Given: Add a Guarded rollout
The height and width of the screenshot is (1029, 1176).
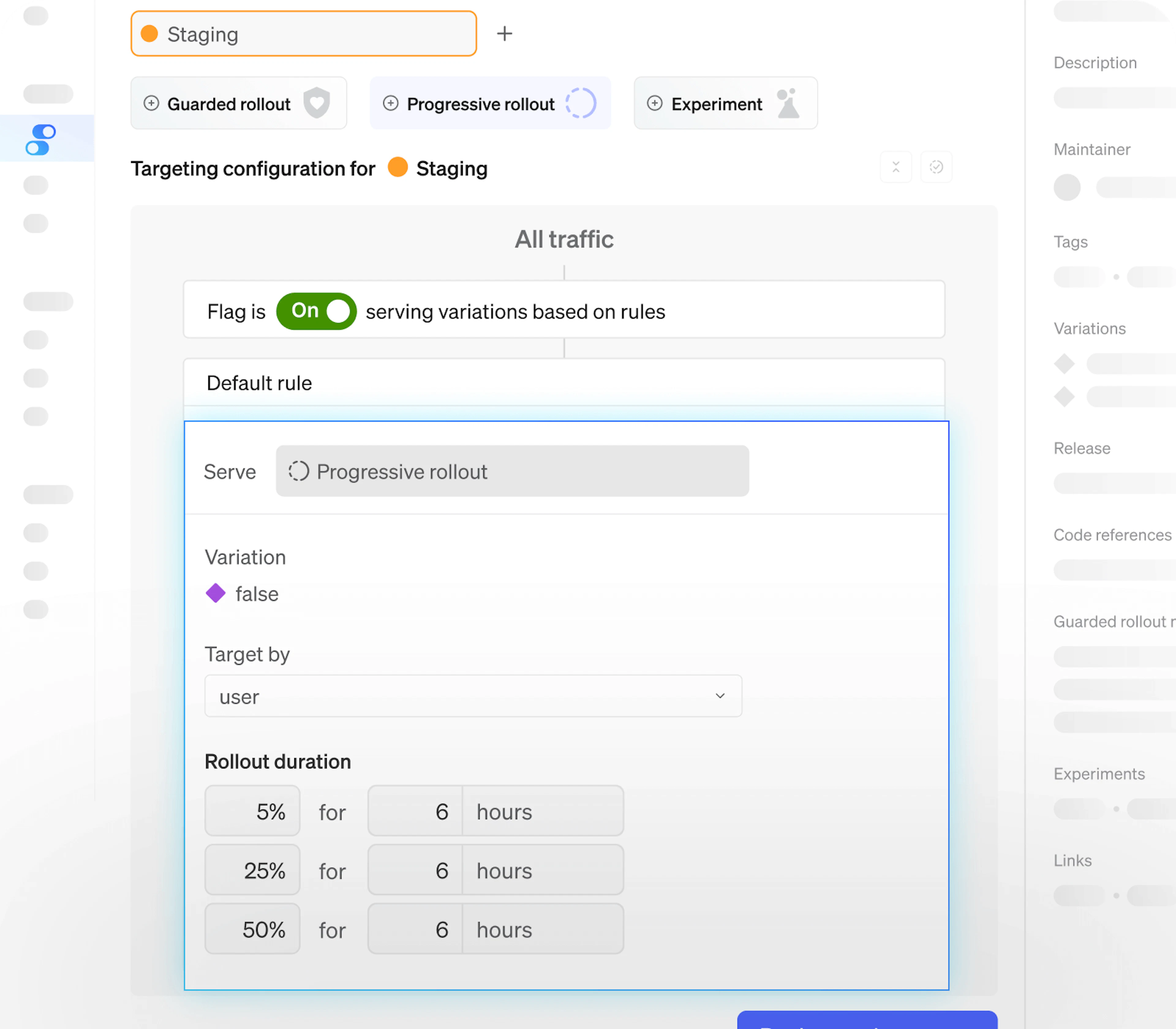Looking at the screenshot, I should 228,104.
